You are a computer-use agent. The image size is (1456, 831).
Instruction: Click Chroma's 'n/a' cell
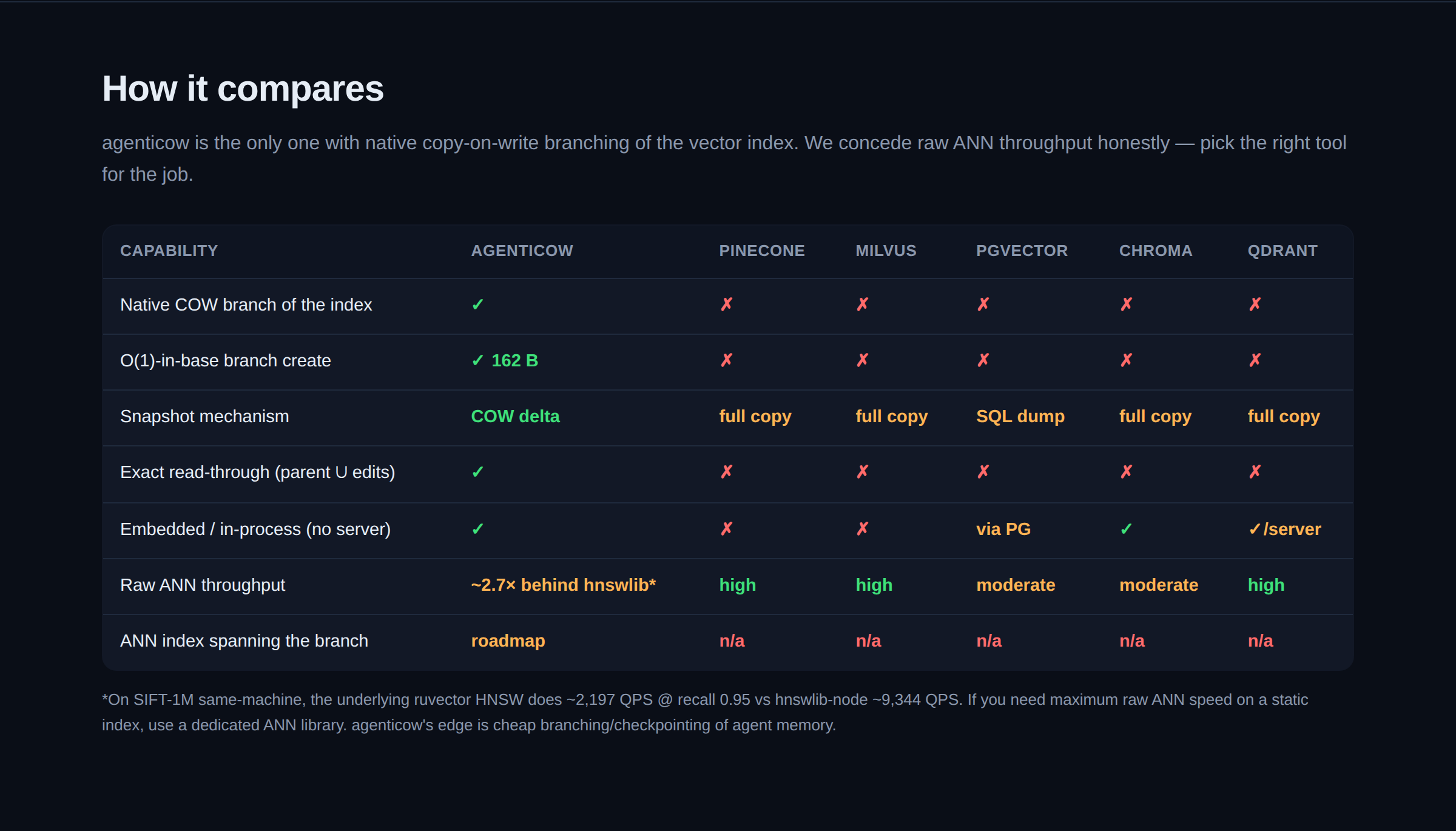[1132, 641]
